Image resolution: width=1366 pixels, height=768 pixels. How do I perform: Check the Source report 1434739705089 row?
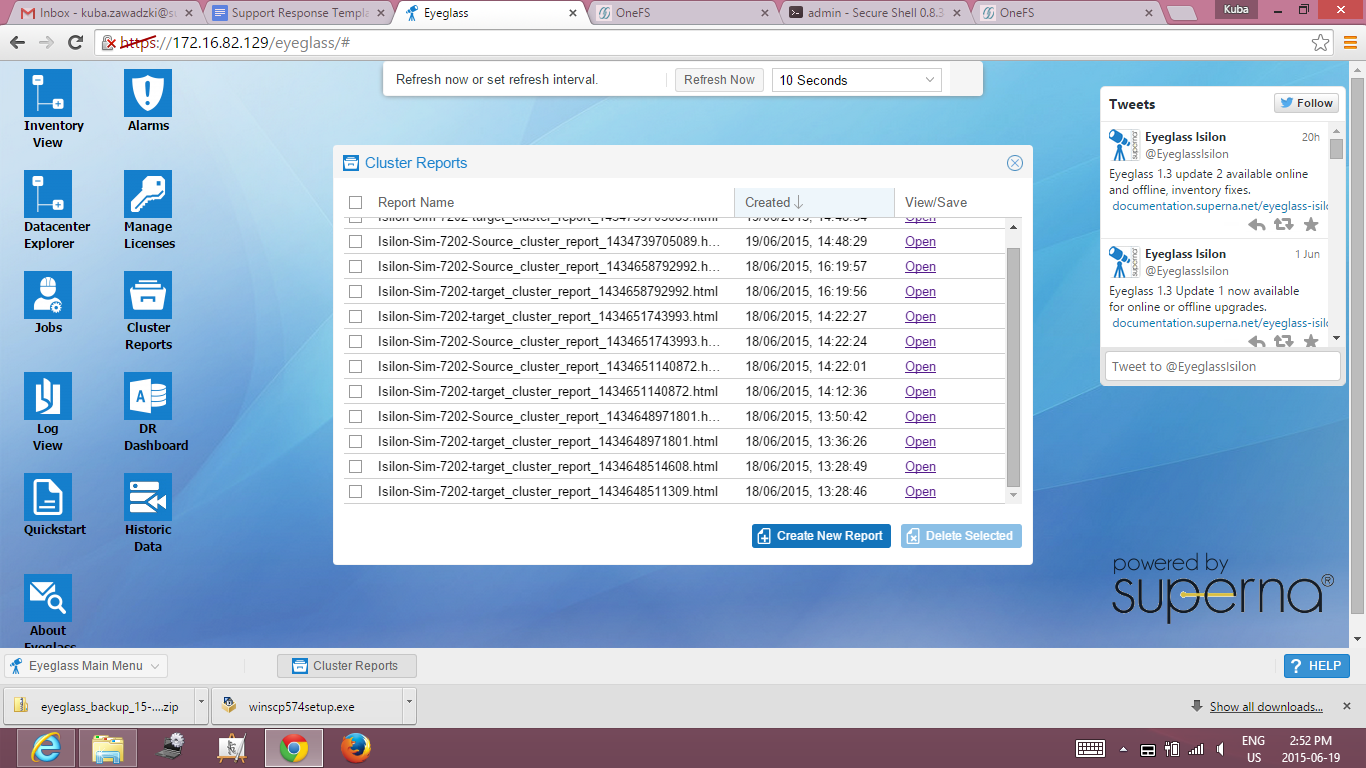coord(355,242)
